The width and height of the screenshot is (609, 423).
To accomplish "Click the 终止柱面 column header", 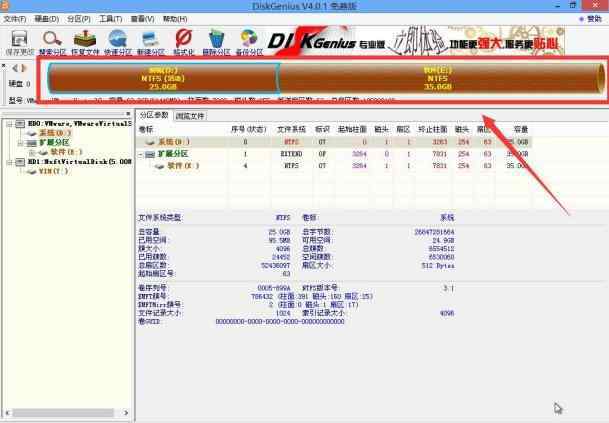I will pos(433,129).
